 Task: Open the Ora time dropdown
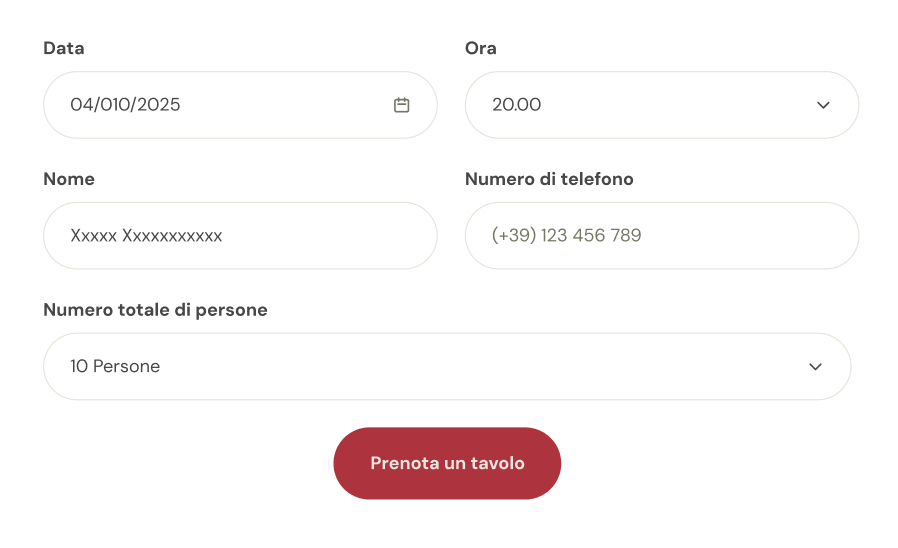[661, 105]
